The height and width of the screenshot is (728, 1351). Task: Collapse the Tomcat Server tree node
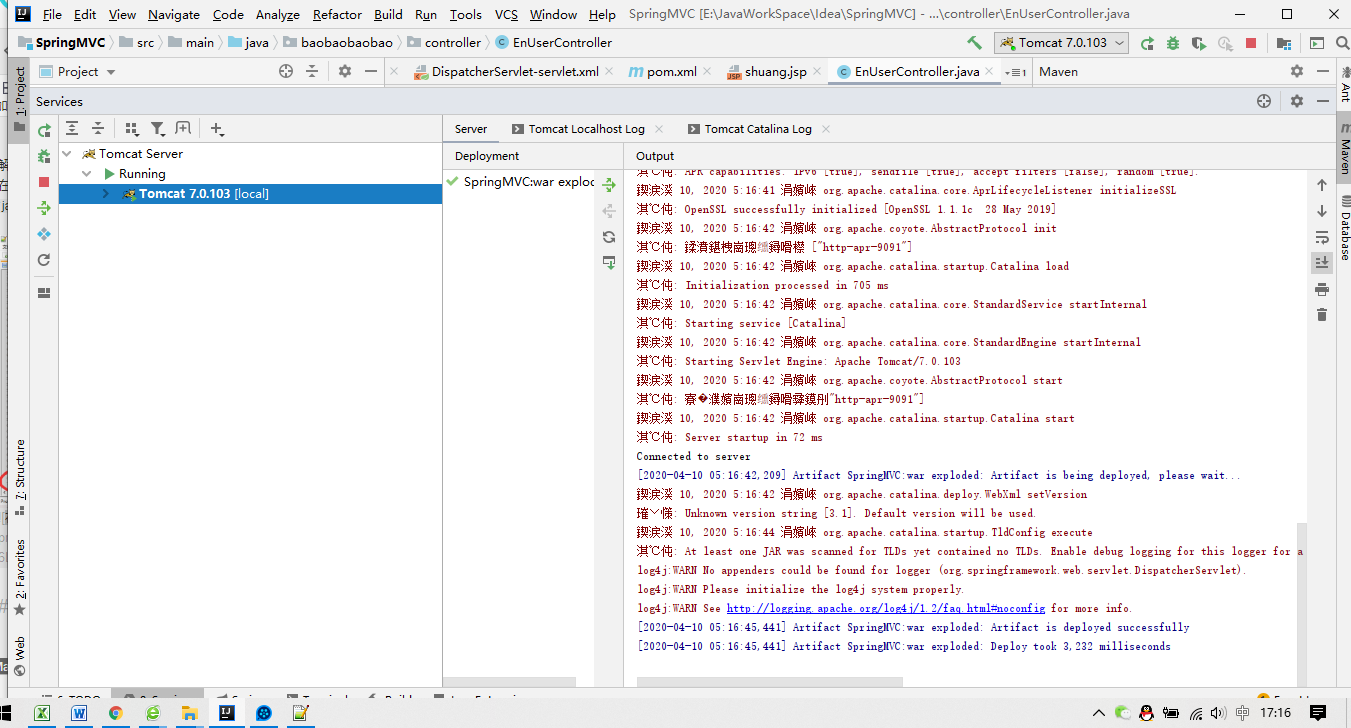click(x=67, y=154)
